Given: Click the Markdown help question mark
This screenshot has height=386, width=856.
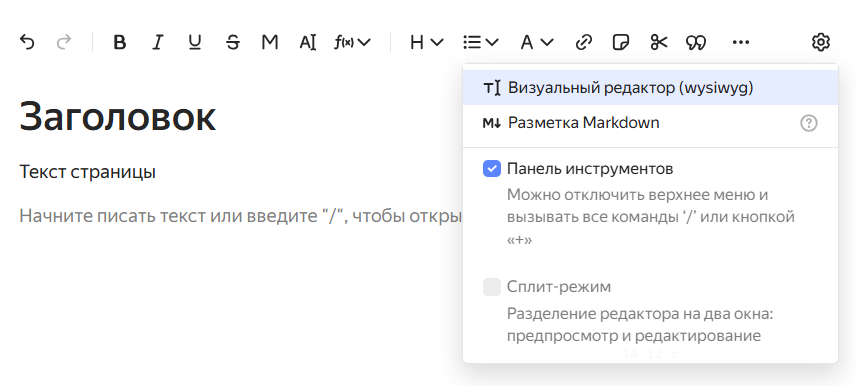Looking at the screenshot, I should tap(809, 123).
